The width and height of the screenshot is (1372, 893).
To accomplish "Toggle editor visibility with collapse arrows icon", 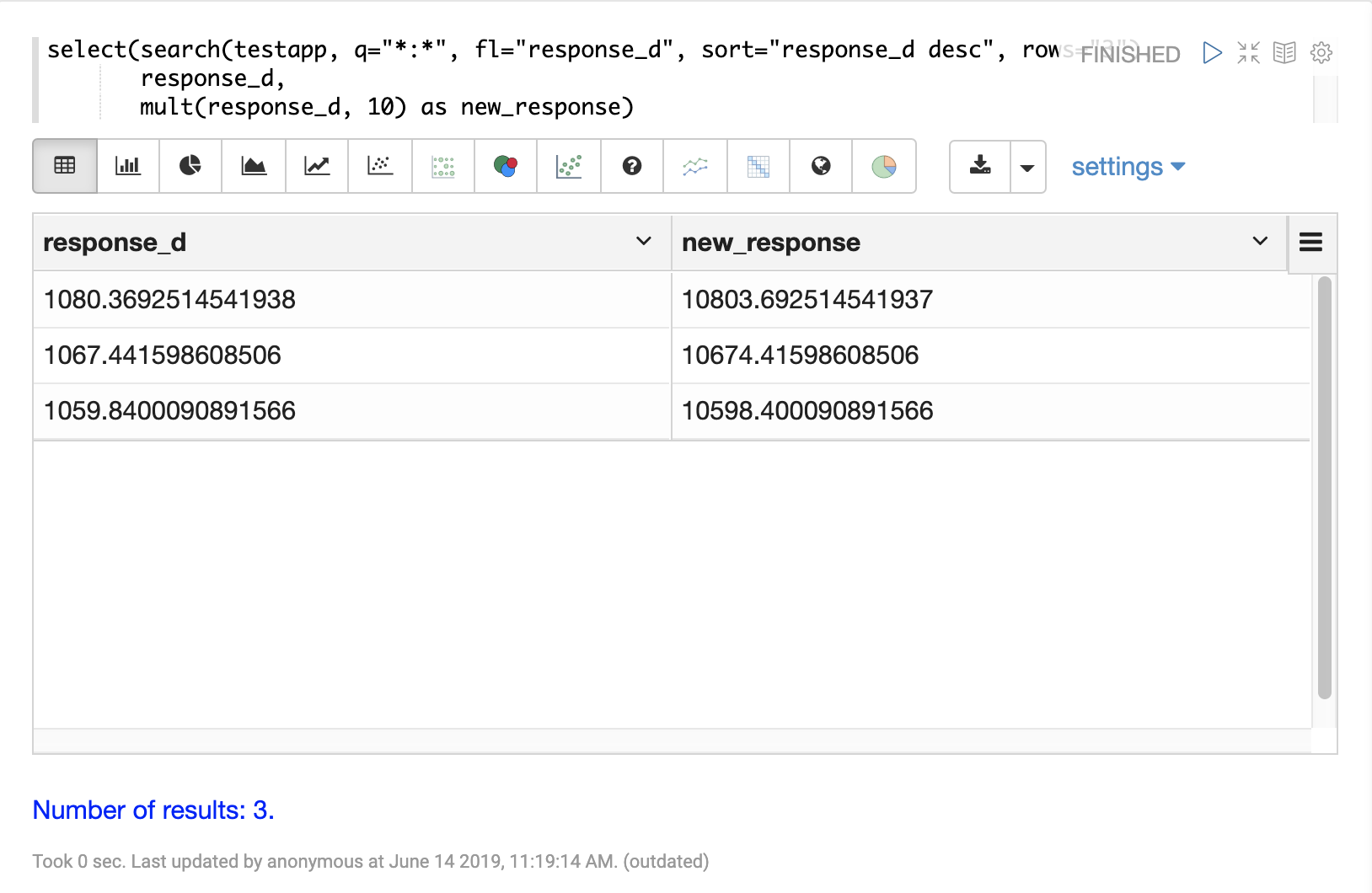I will click(1248, 53).
